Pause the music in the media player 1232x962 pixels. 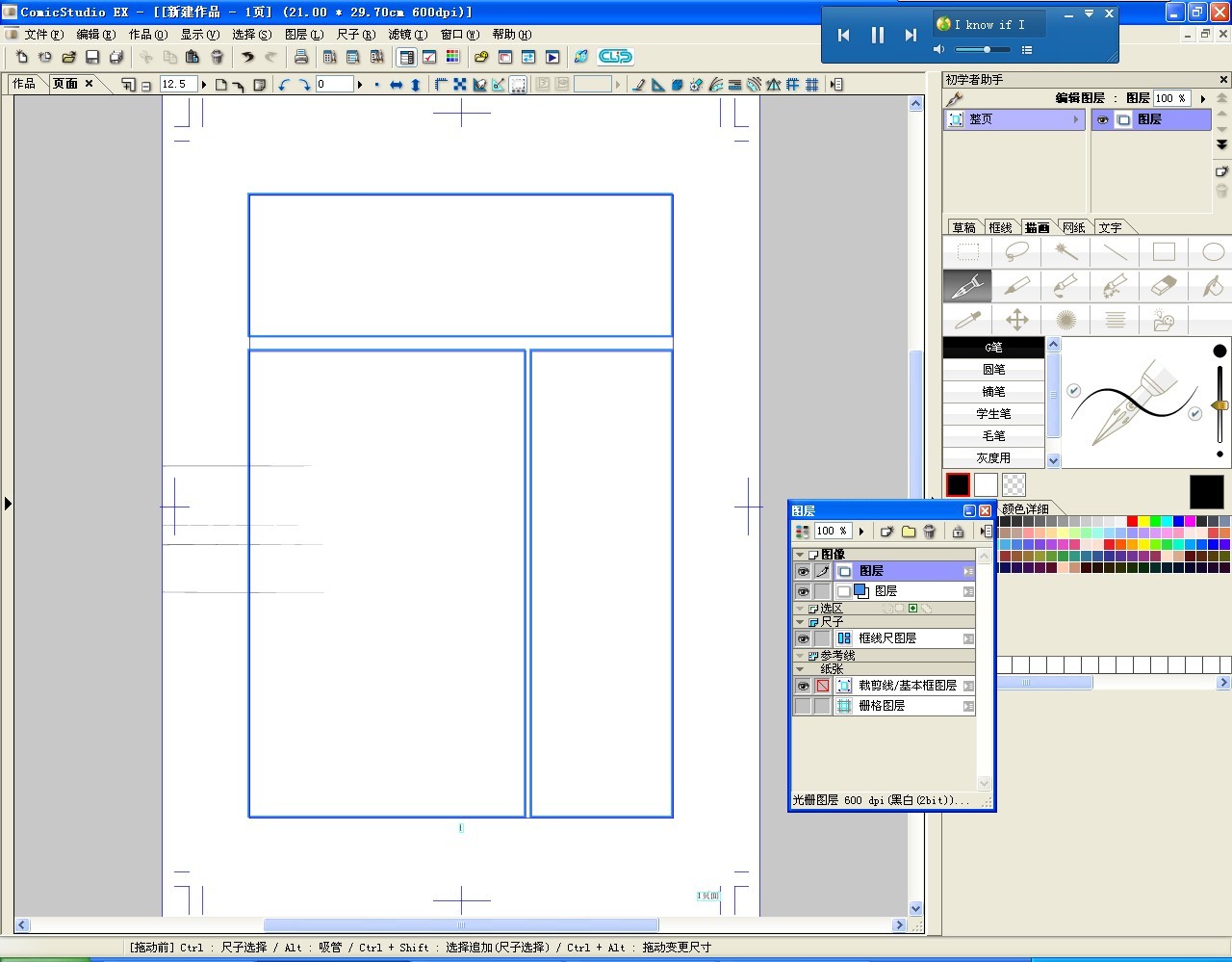(877, 36)
